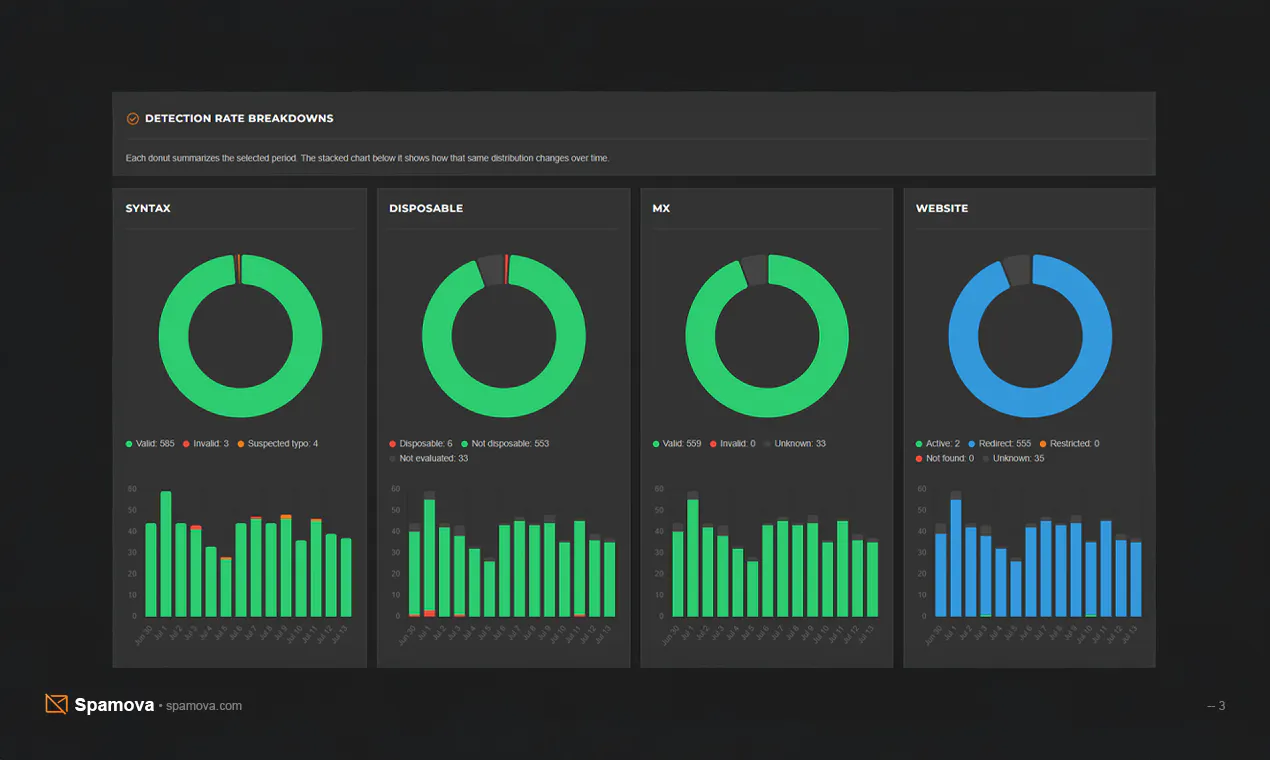Click the DISPOSABLE card heading
Screen dimensions: 1270x760
[426, 209]
